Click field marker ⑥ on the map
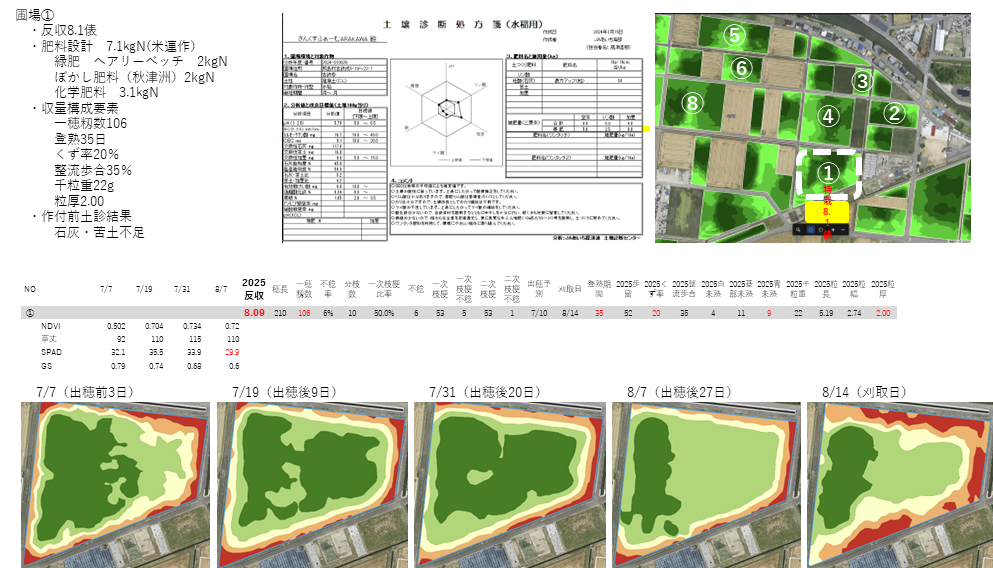The width and height of the screenshot is (993, 568). click(740, 69)
